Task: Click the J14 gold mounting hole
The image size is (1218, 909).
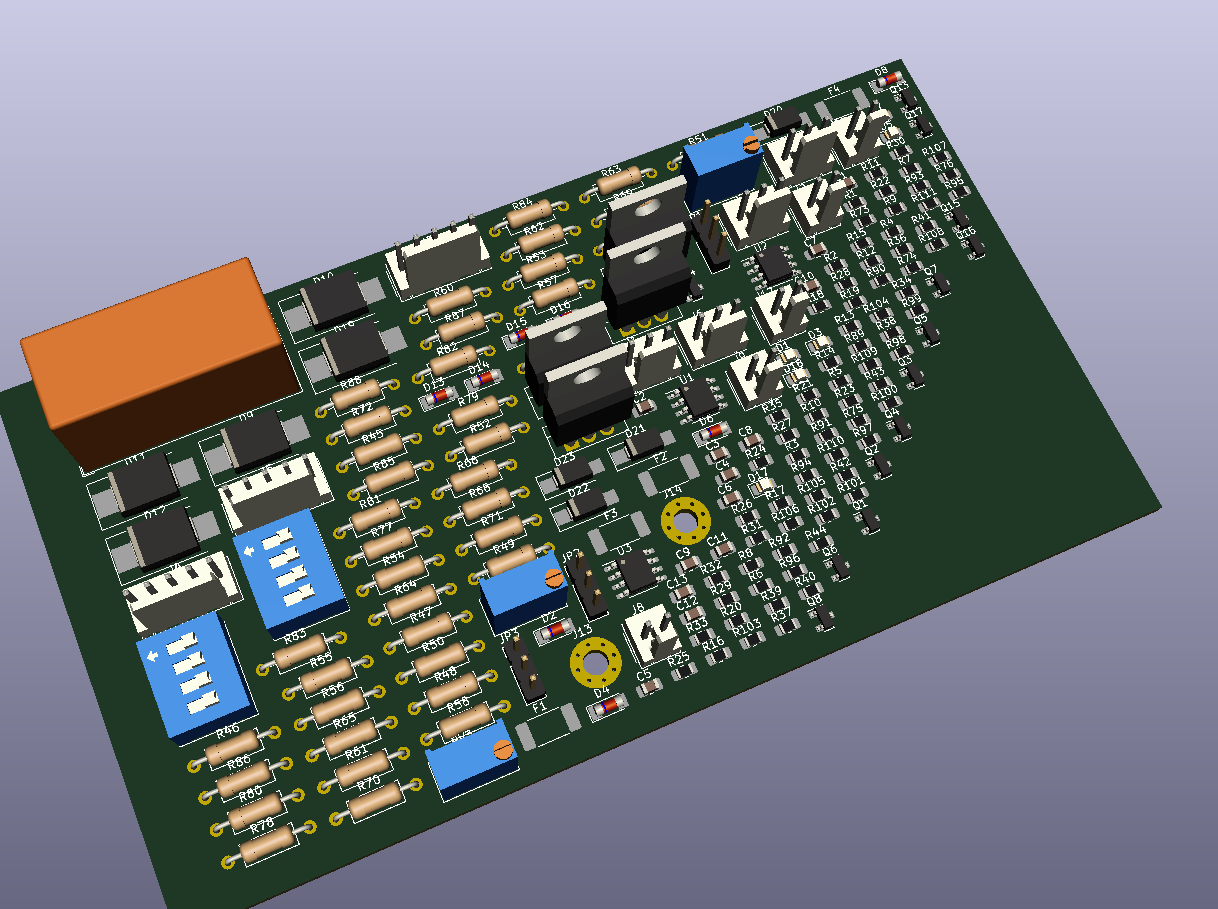Action: point(686,521)
